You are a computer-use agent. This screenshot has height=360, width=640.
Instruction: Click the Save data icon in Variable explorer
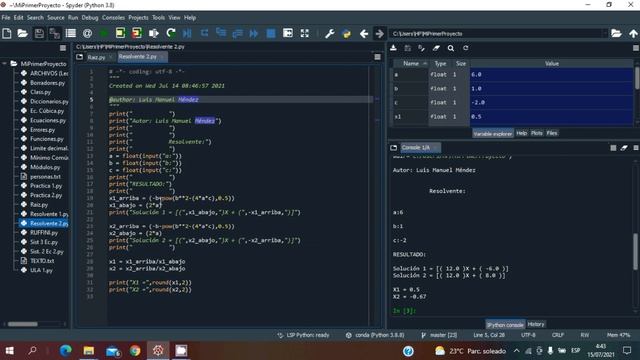(407, 48)
